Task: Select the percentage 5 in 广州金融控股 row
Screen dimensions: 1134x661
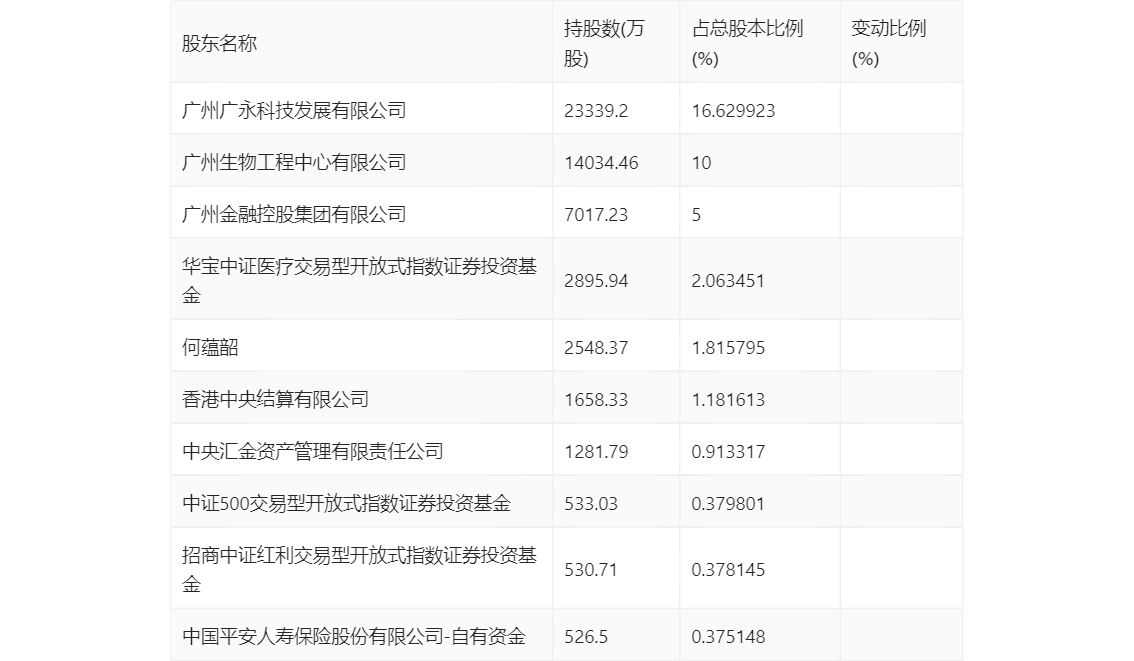Action: pyautogui.click(x=696, y=215)
